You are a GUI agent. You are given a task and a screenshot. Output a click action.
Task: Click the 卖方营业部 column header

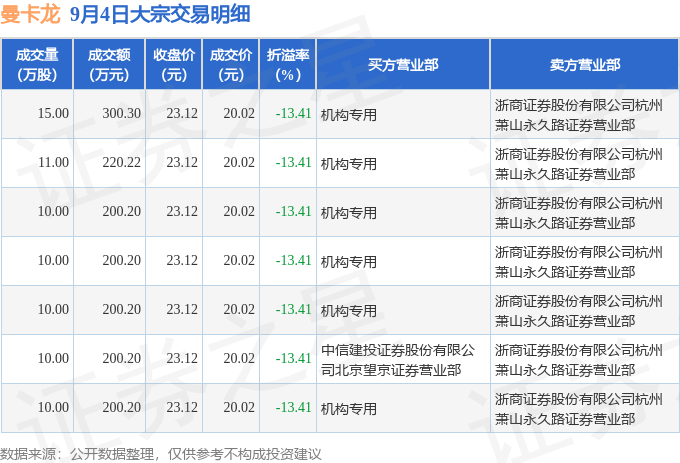(x=585, y=65)
